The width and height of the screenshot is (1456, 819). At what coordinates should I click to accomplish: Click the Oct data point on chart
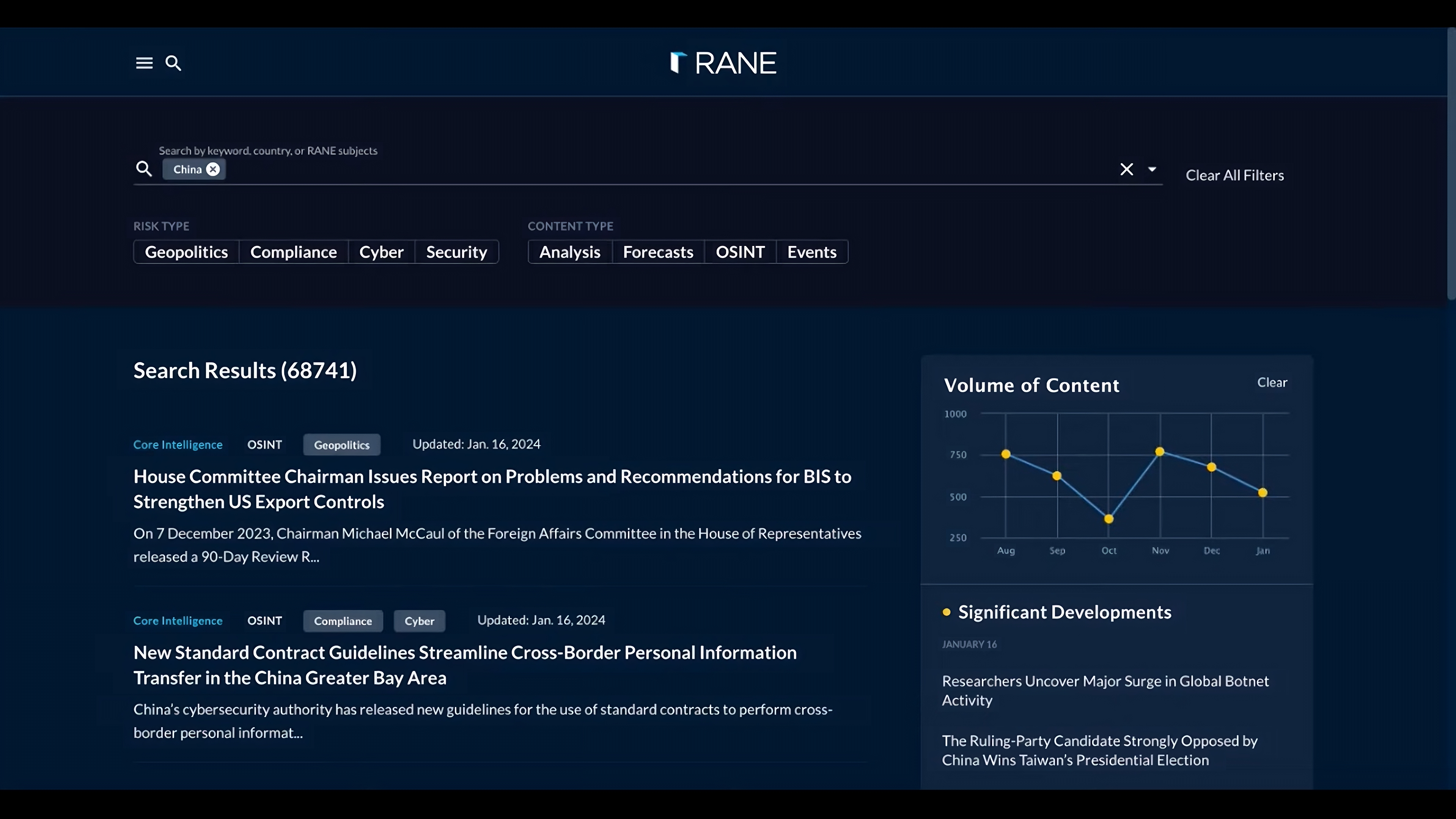point(1109,519)
